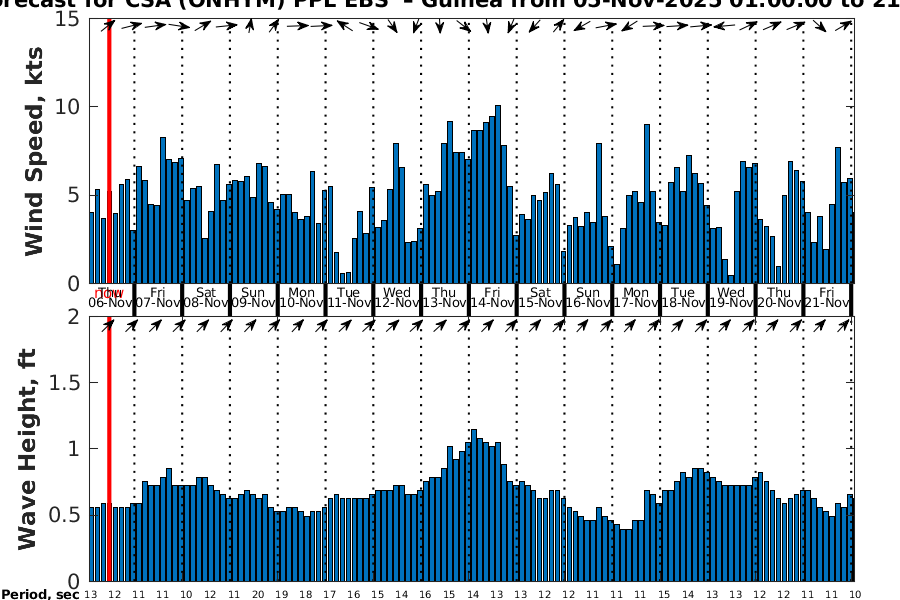Viewport: 900px width, 600px height.
Task: Click the "Wave Height, ft" axis title
Action: tap(28, 450)
